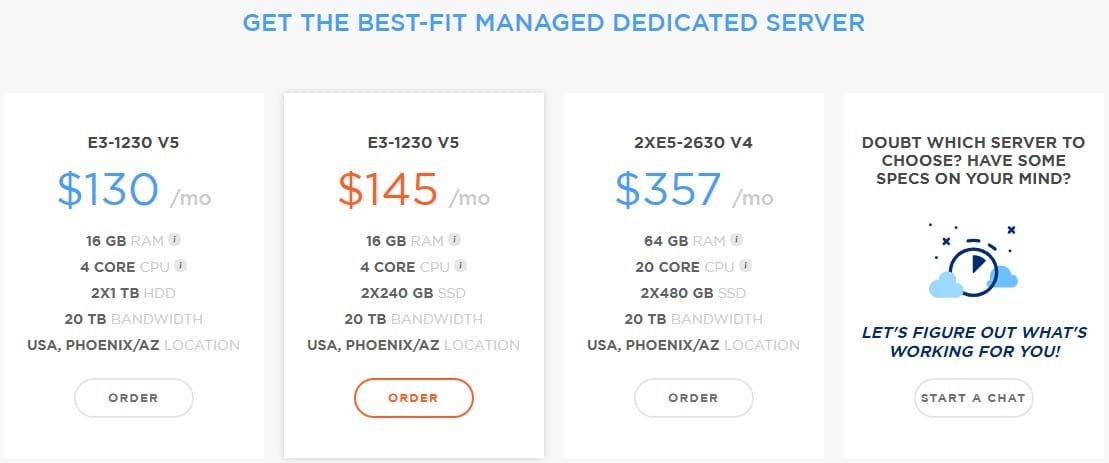Show RAM info tooltip on $357 plan
Viewport: 1109px width, 463px height.
[x=736, y=240]
